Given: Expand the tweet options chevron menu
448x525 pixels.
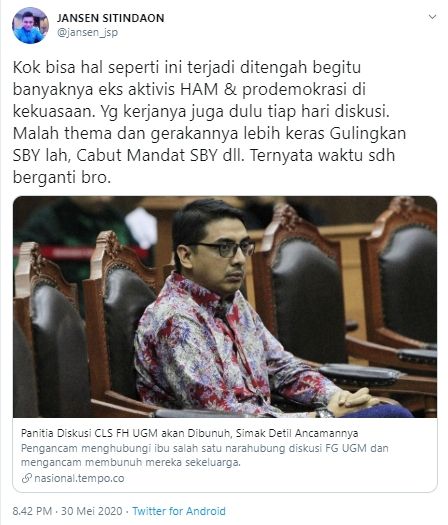Looking at the screenshot, I should point(432,17).
